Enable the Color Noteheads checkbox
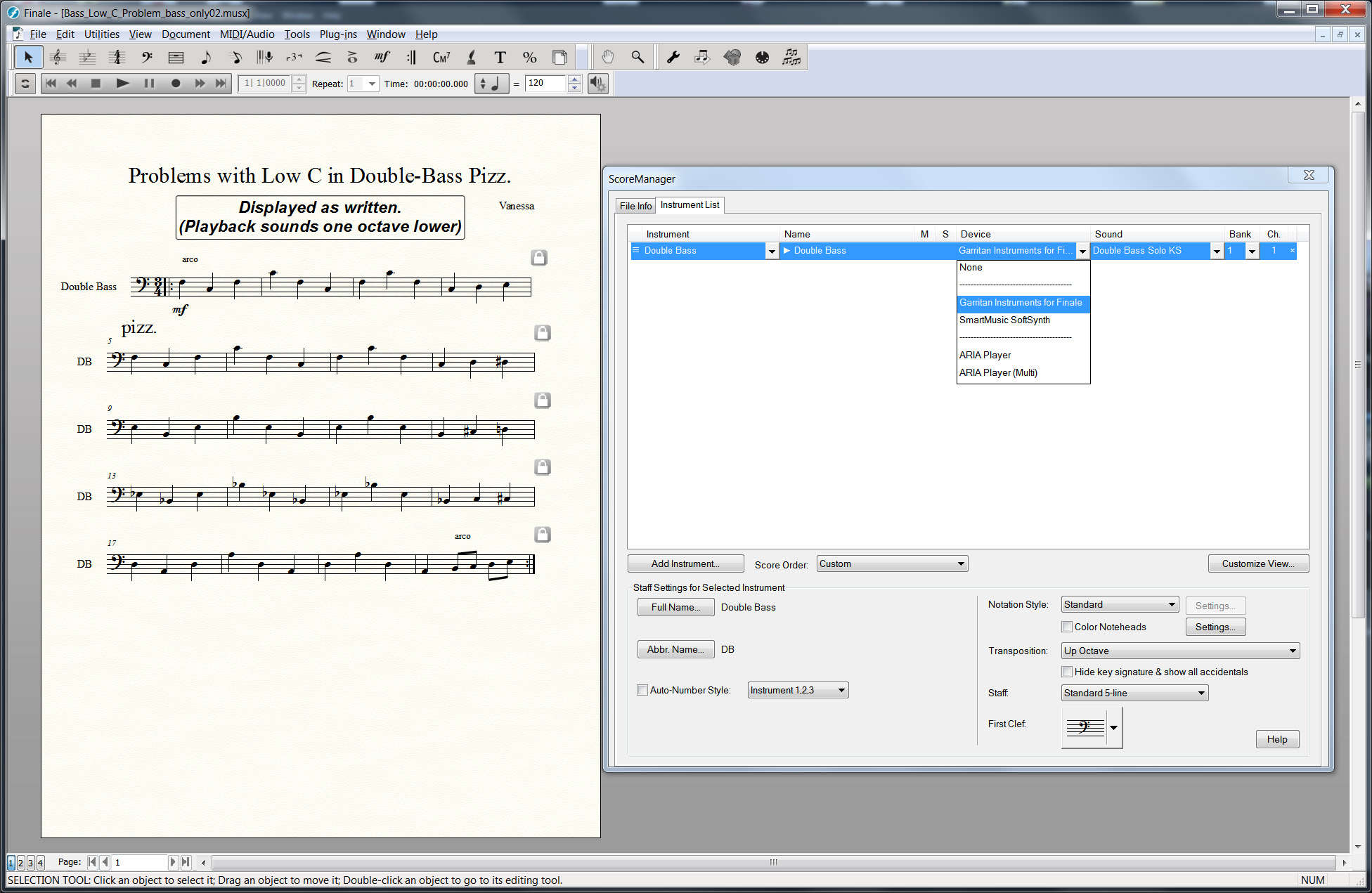1372x893 pixels. pyautogui.click(x=1067, y=627)
